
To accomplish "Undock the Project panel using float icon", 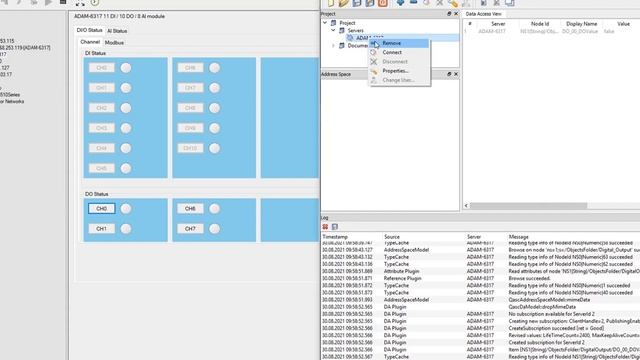I will point(449,14).
